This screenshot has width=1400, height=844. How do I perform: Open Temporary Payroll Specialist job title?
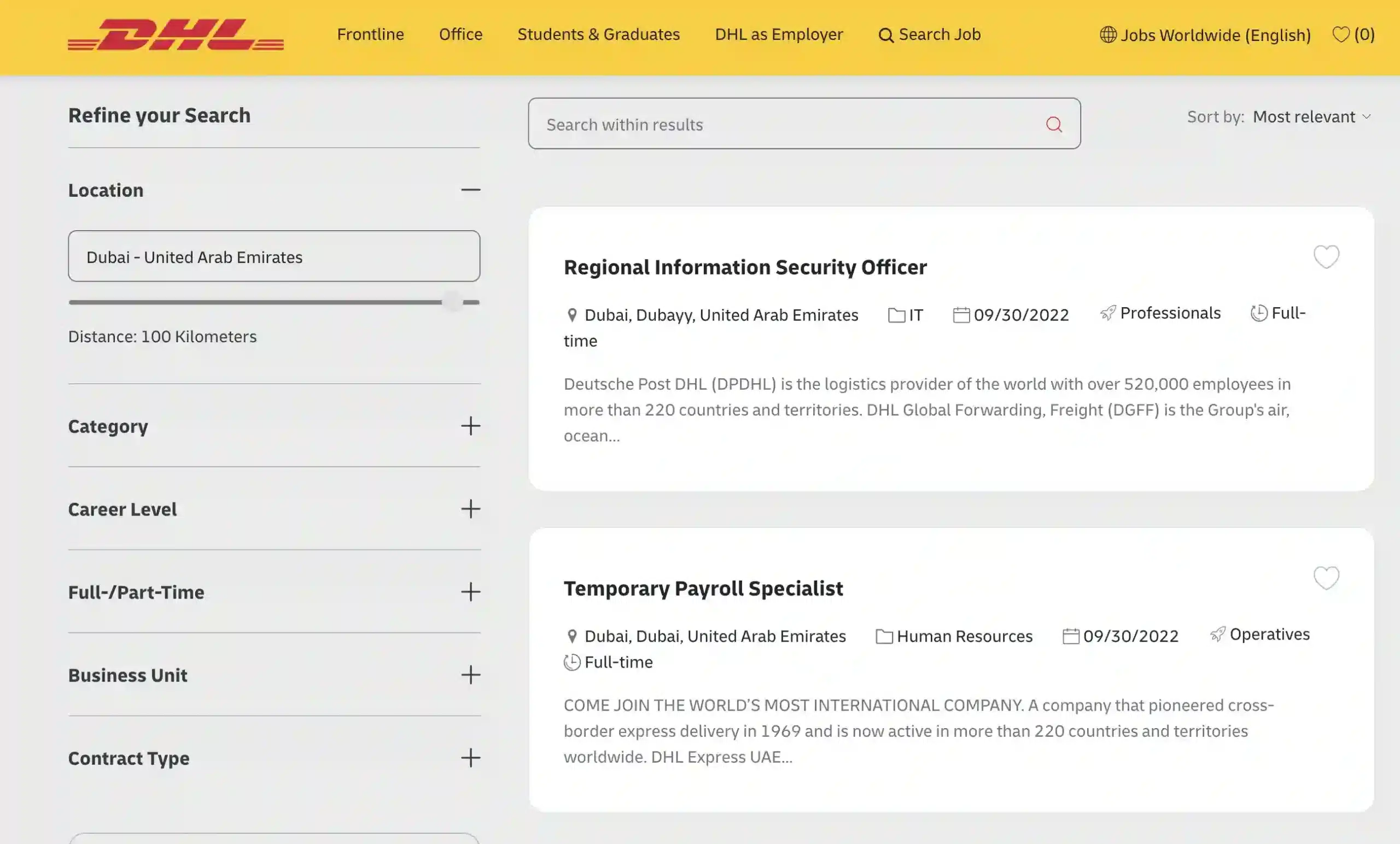(x=703, y=588)
